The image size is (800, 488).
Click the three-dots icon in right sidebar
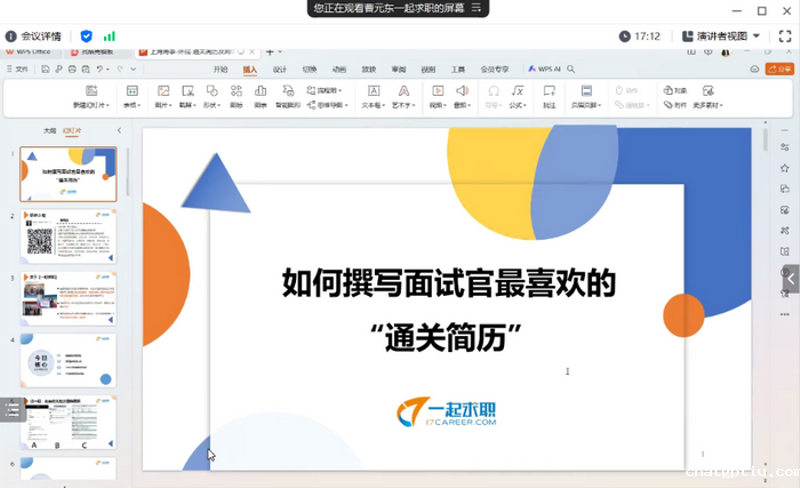pyautogui.click(x=785, y=314)
